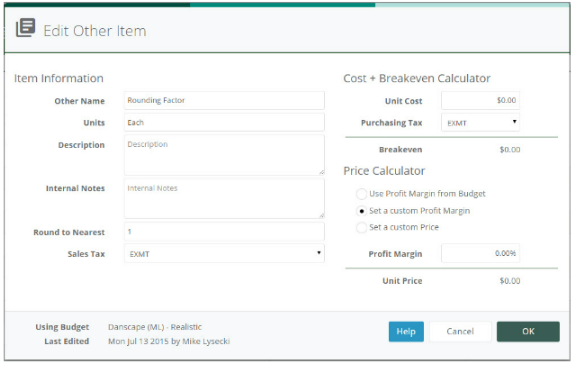
Task: Click the Cancel button
Action: [460, 331]
